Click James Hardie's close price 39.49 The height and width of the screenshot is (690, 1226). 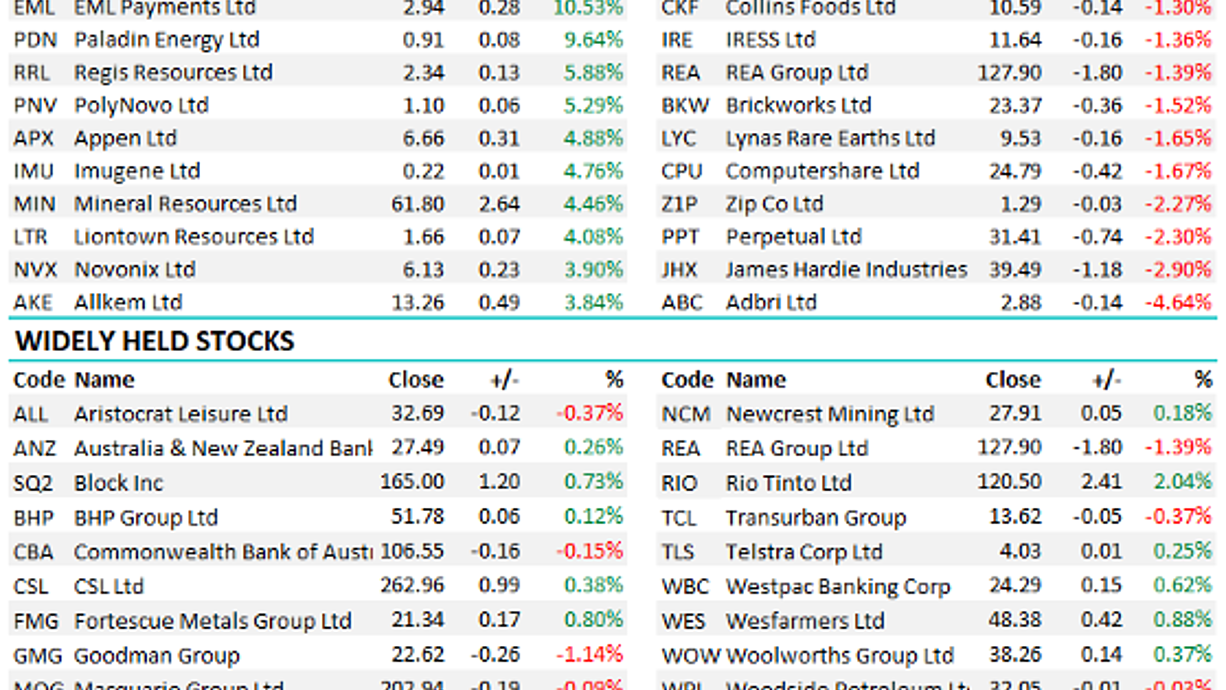click(1014, 270)
